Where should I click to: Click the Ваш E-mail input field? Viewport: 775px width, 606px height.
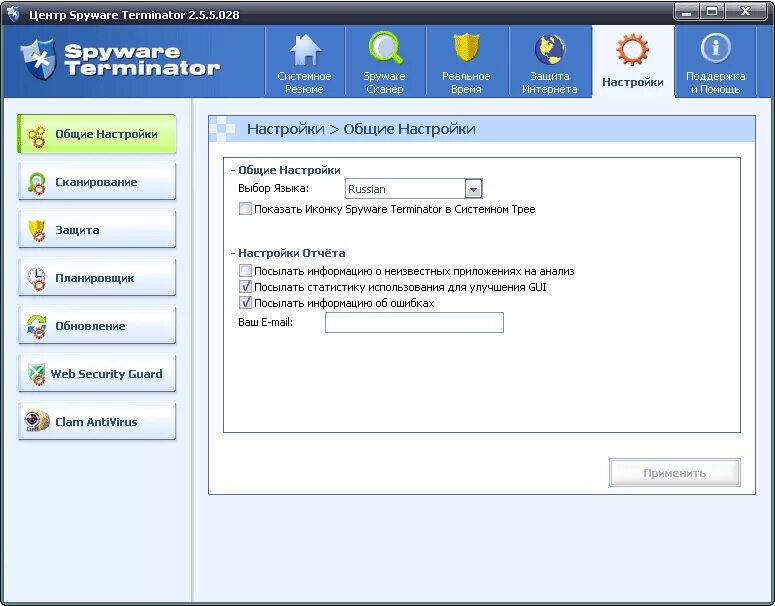414,322
